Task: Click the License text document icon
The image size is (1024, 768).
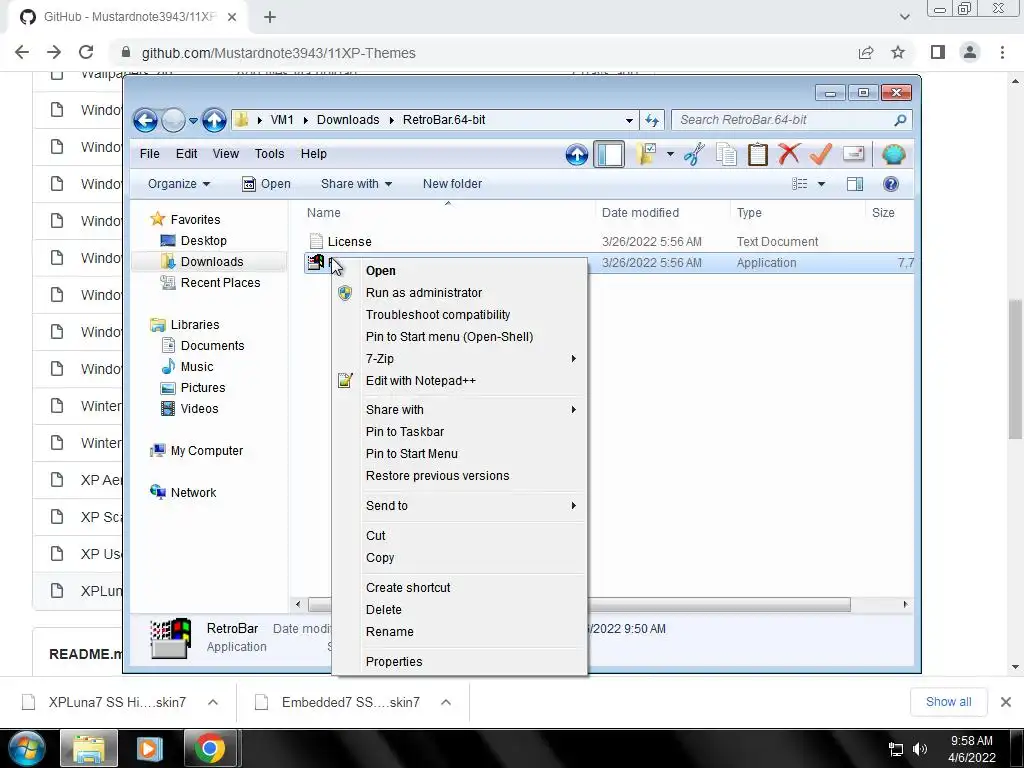Action: coord(316,242)
